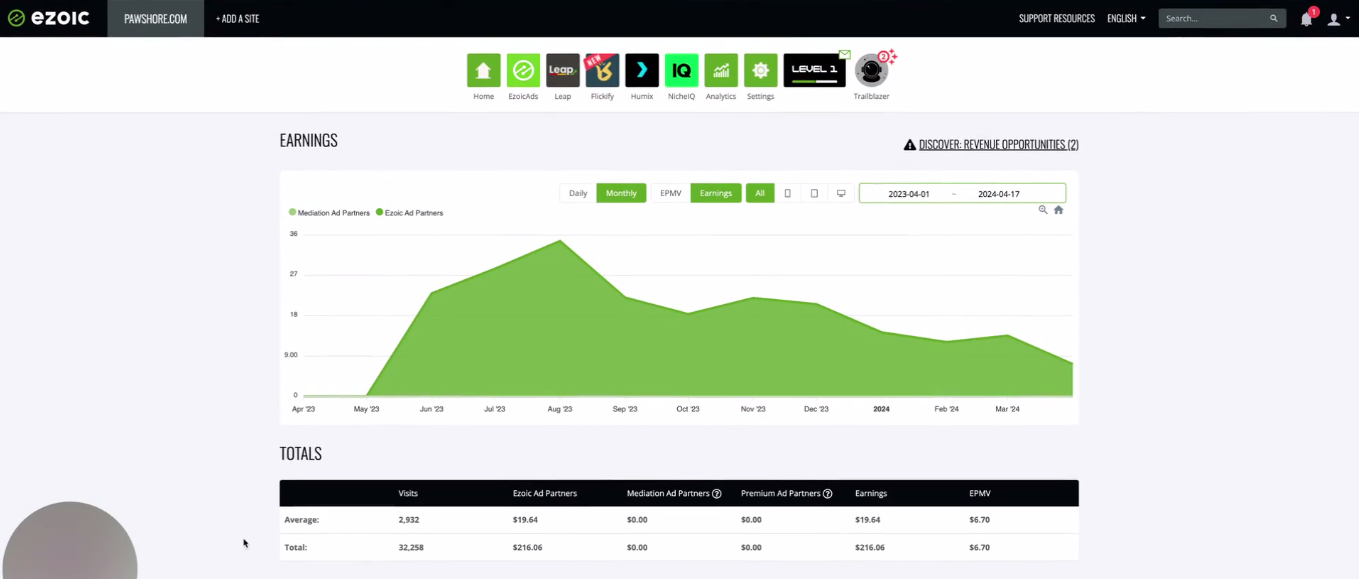Screen dimensions: 1359x579
Task: Open the Analytics icon
Action: pyautogui.click(x=721, y=70)
